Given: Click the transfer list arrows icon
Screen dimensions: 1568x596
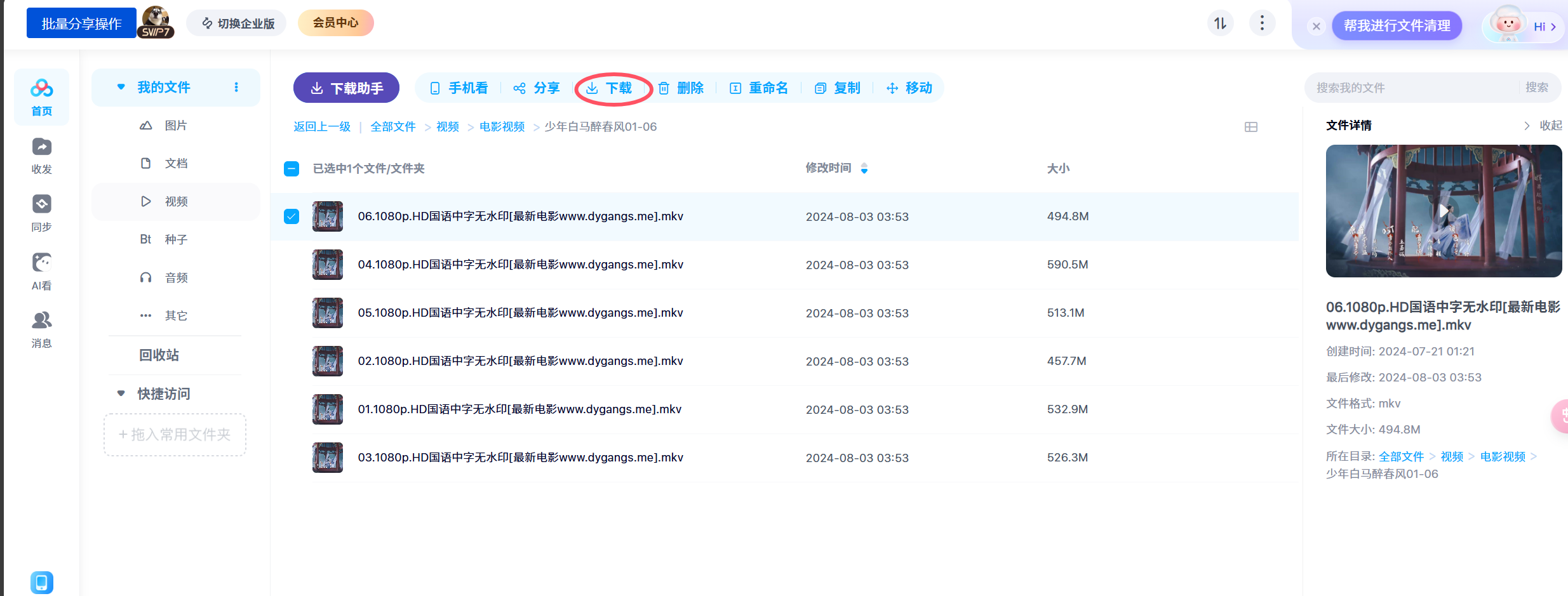Looking at the screenshot, I should pyautogui.click(x=1220, y=23).
